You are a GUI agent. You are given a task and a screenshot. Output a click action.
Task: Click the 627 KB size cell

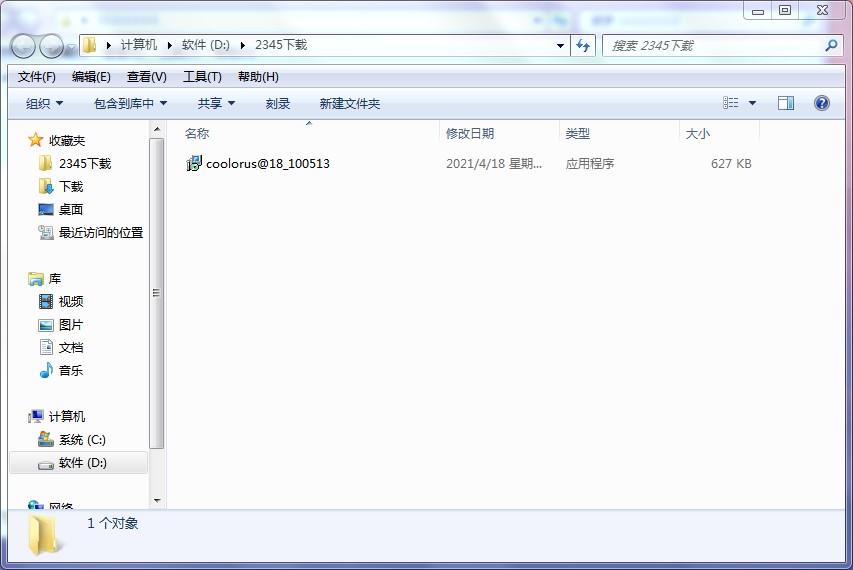tap(731, 163)
